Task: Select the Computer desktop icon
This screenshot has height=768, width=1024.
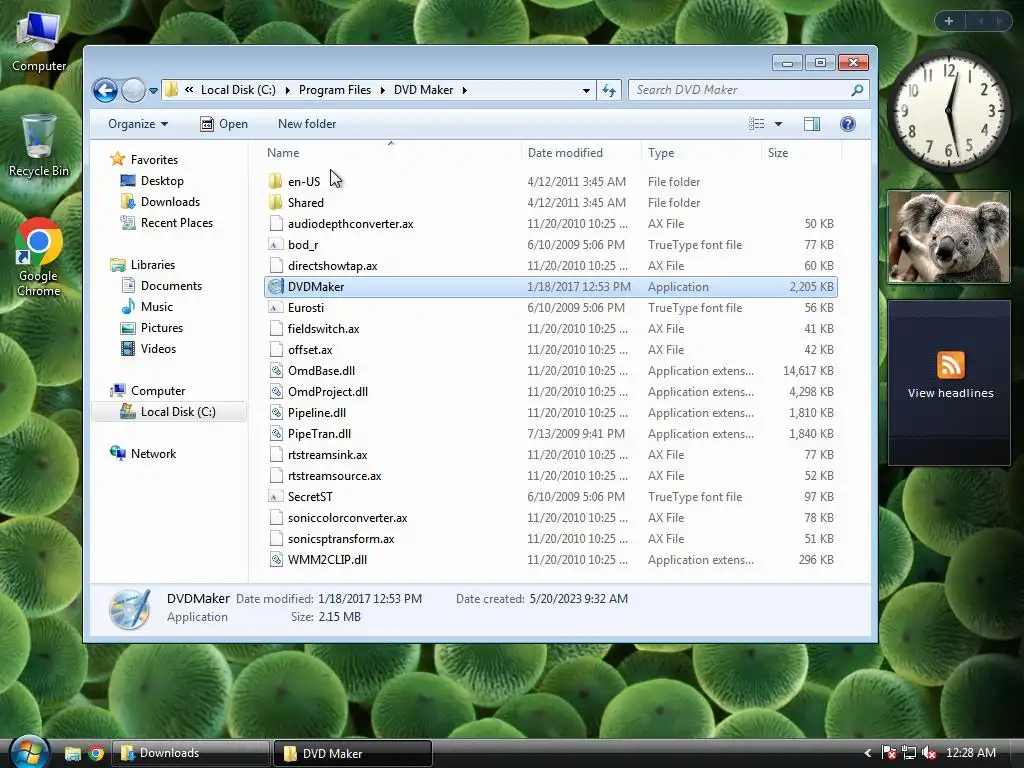Action: (39, 41)
